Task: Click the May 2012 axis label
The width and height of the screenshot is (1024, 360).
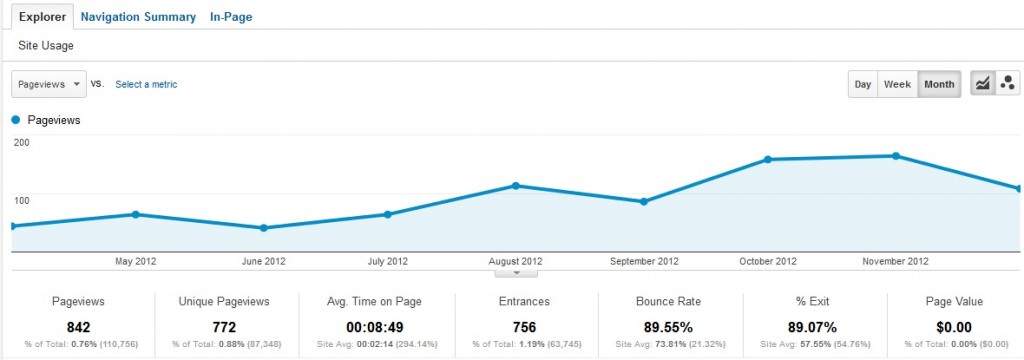Action: coord(136,261)
